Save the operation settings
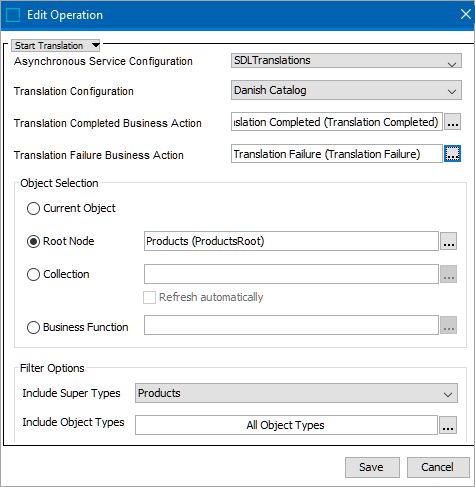Screen dimensions: 475x487 coord(372,467)
